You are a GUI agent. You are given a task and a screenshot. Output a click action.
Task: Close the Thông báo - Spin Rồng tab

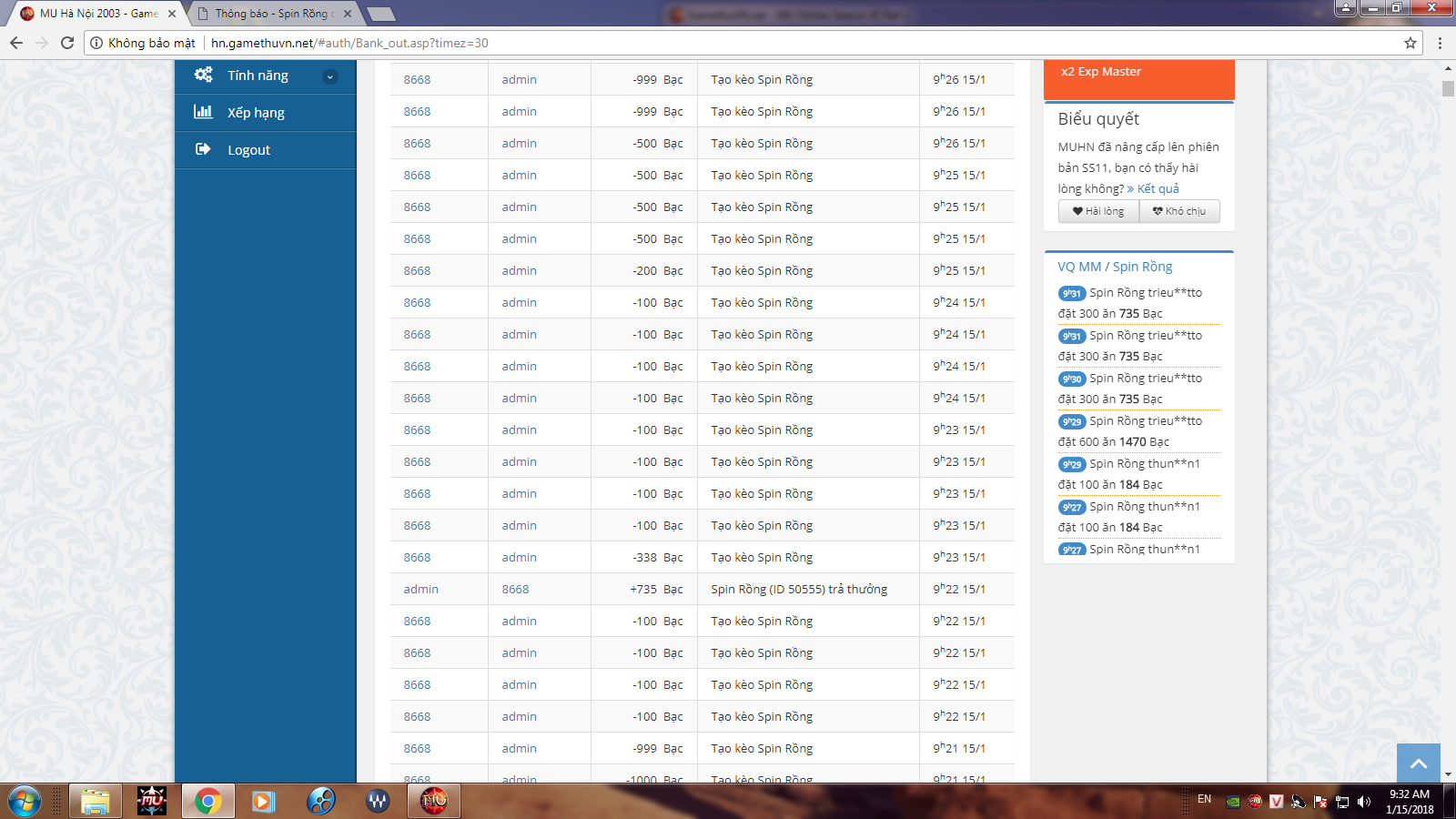coord(348,14)
